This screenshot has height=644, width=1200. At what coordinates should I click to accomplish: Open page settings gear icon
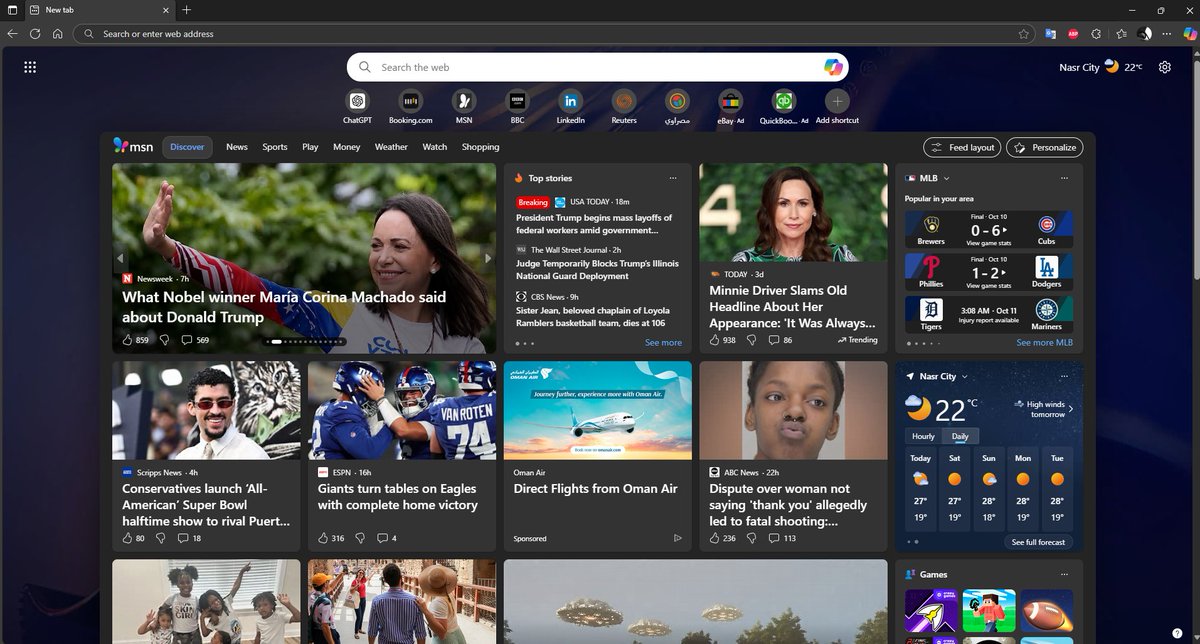coord(1165,67)
